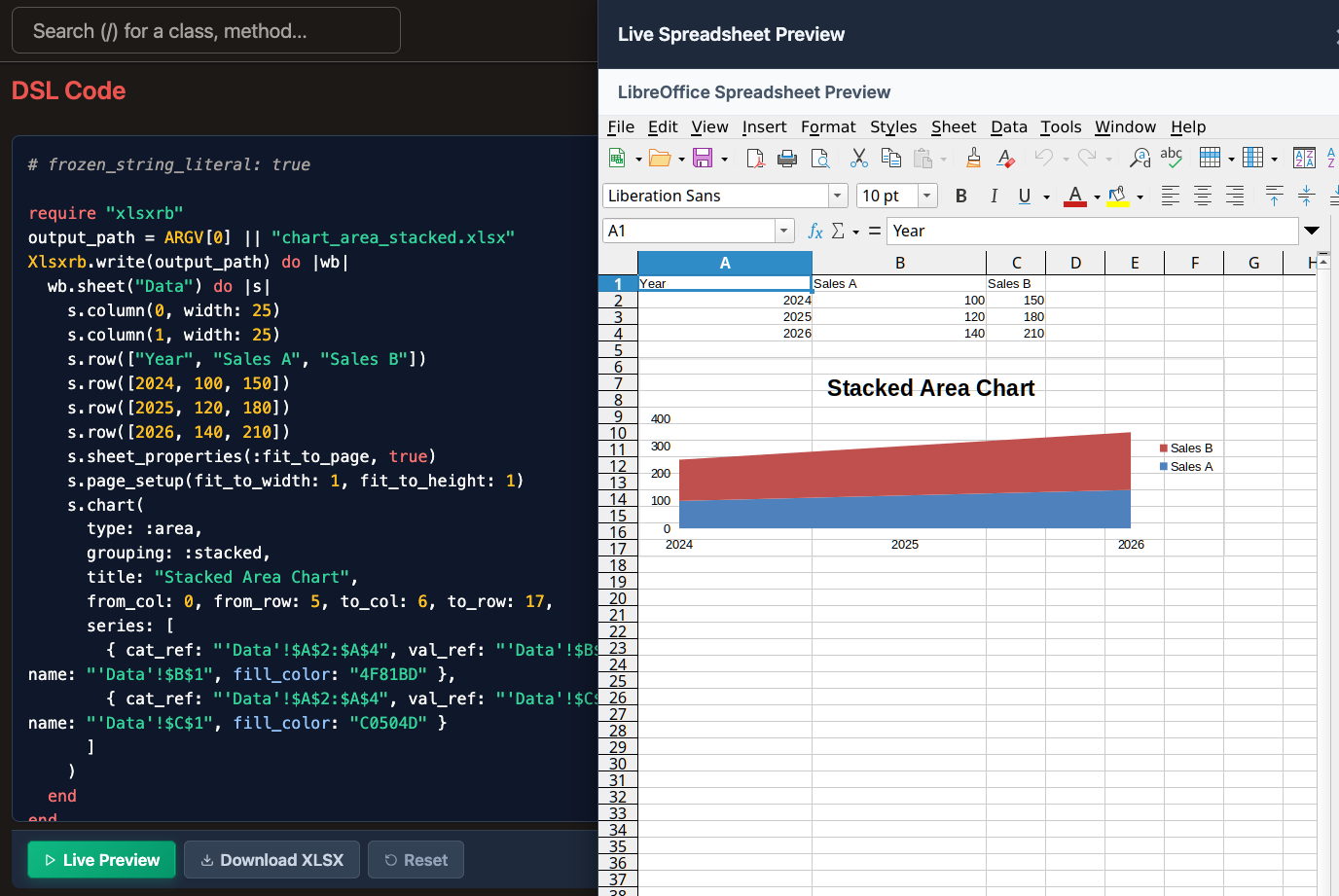Image resolution: width=1339 pixels, height=896 pixels.
Task: Open the Function Wizard fx icon
Action: (x=815, y=231)
